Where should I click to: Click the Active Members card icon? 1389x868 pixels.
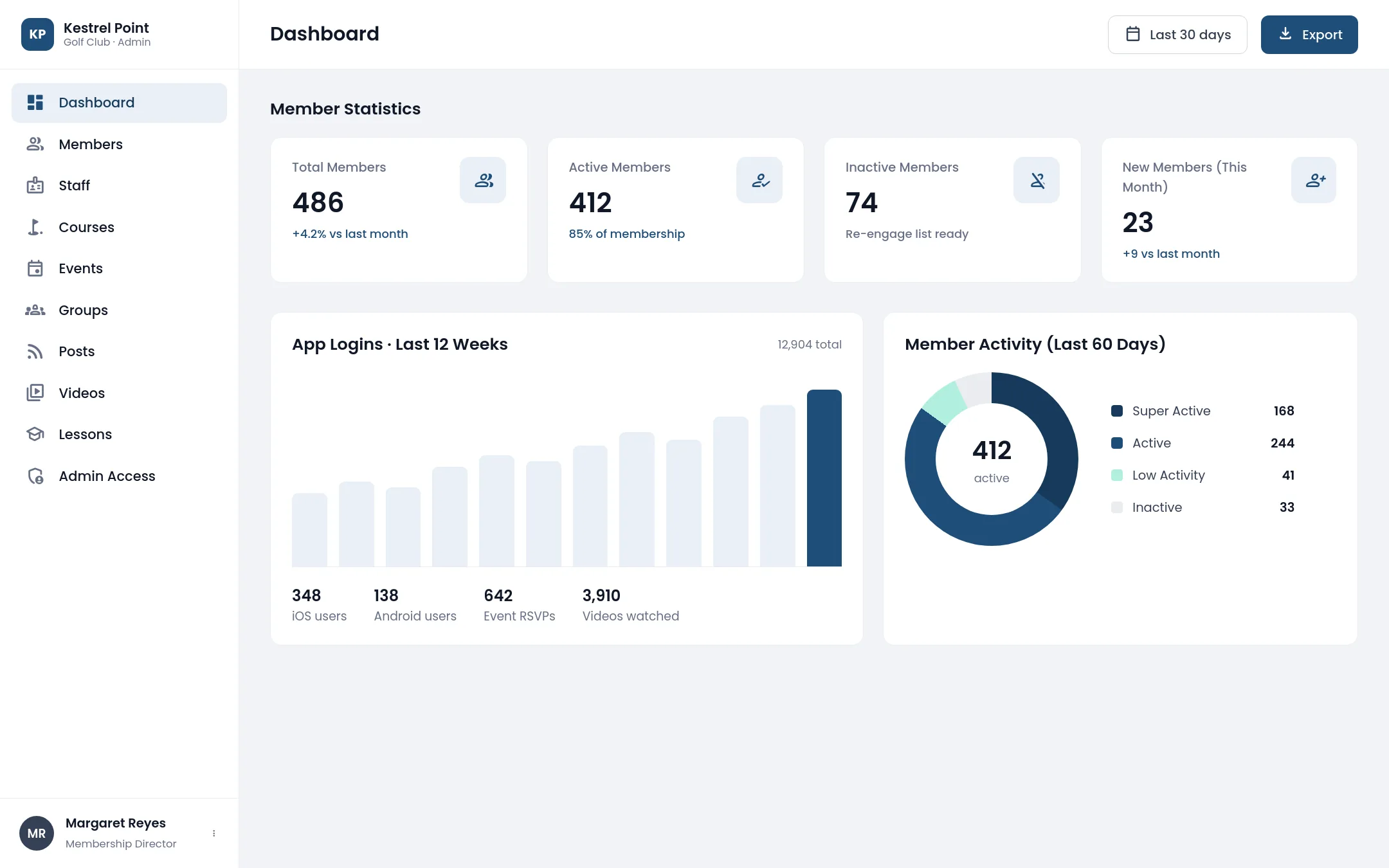(x=759, y=180)
